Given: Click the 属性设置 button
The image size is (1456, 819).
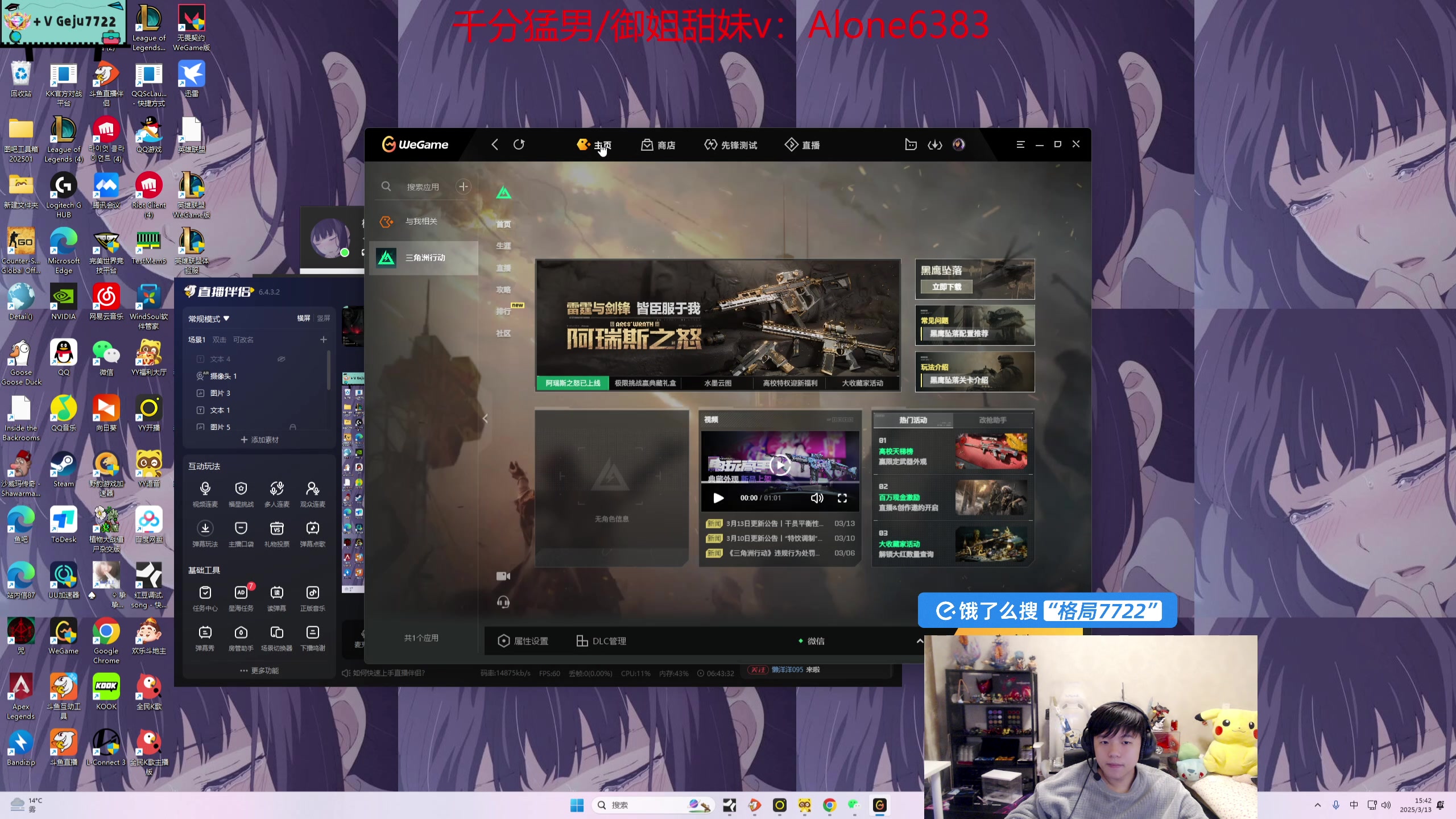Looking at the screenshot, I should pos(523,641).
